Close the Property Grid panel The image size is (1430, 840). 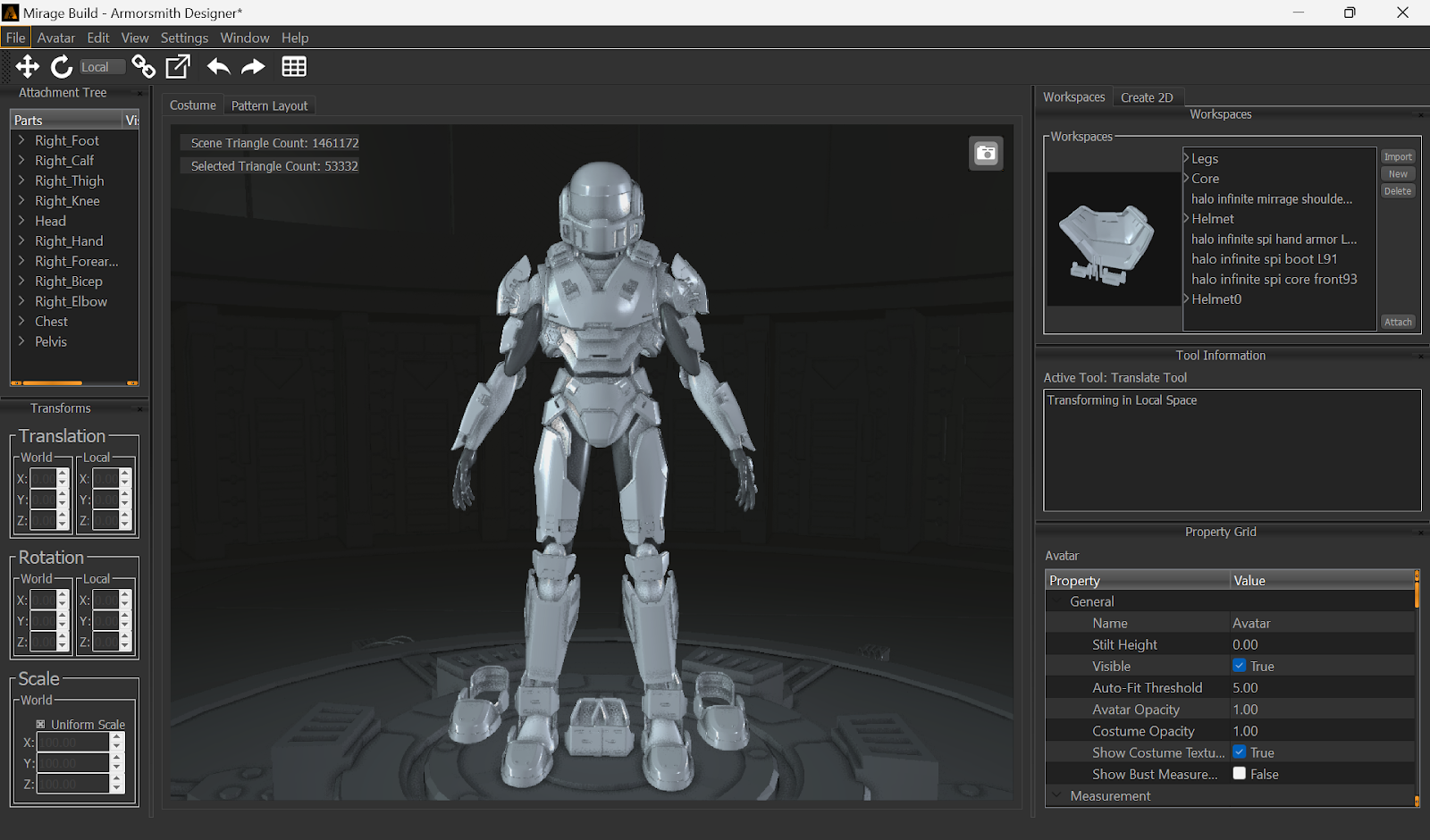point(1420,532)
